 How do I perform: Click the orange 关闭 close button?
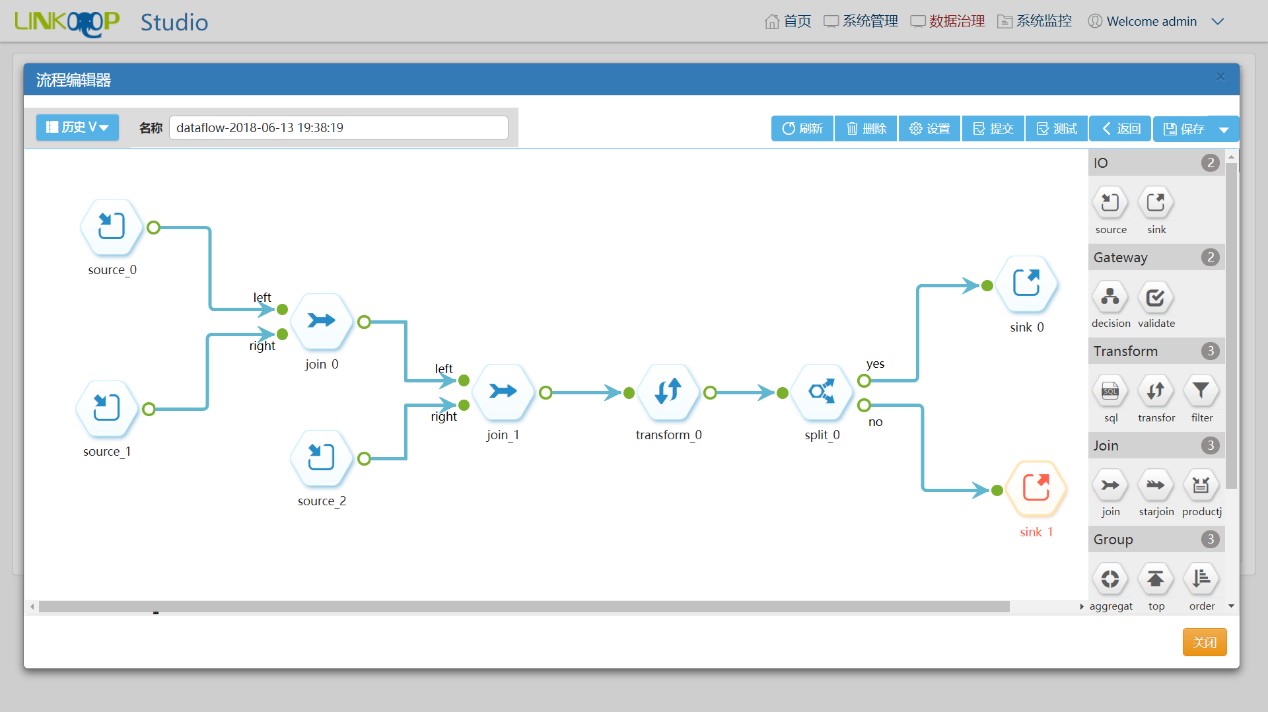coord(1204,642)
